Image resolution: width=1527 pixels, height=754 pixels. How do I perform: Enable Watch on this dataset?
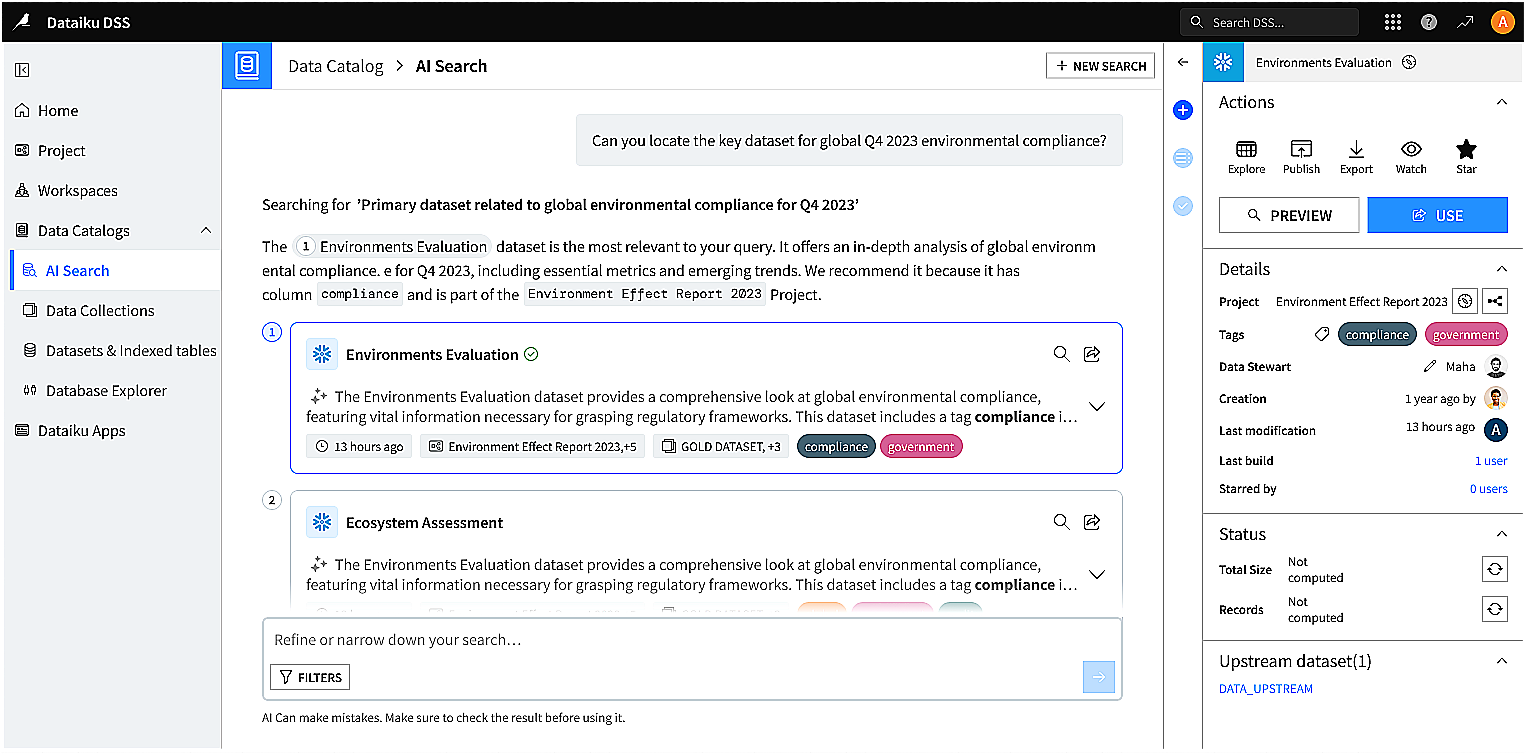[1410, 157]
